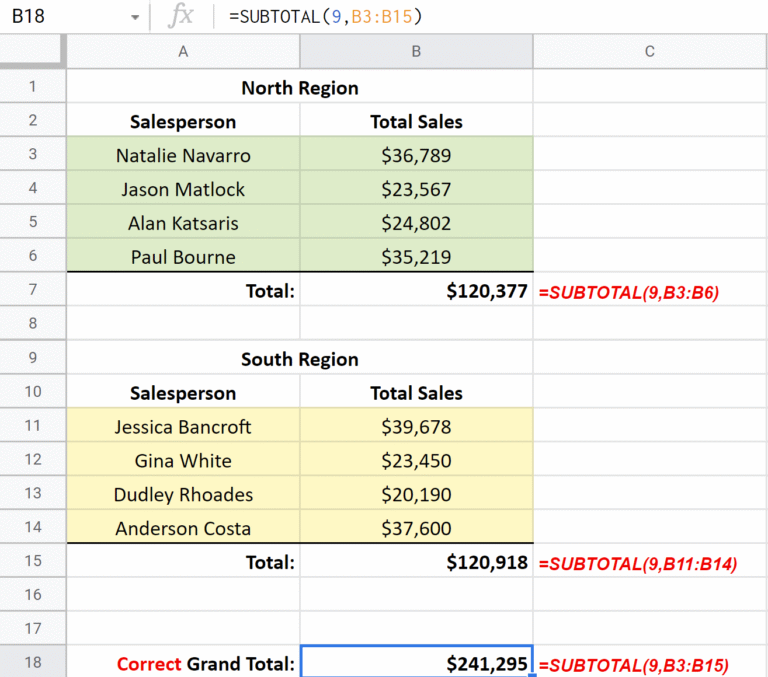Select the $120,377 total cell
This screenshot has height=677, width=768.
(x=416, y=289)
